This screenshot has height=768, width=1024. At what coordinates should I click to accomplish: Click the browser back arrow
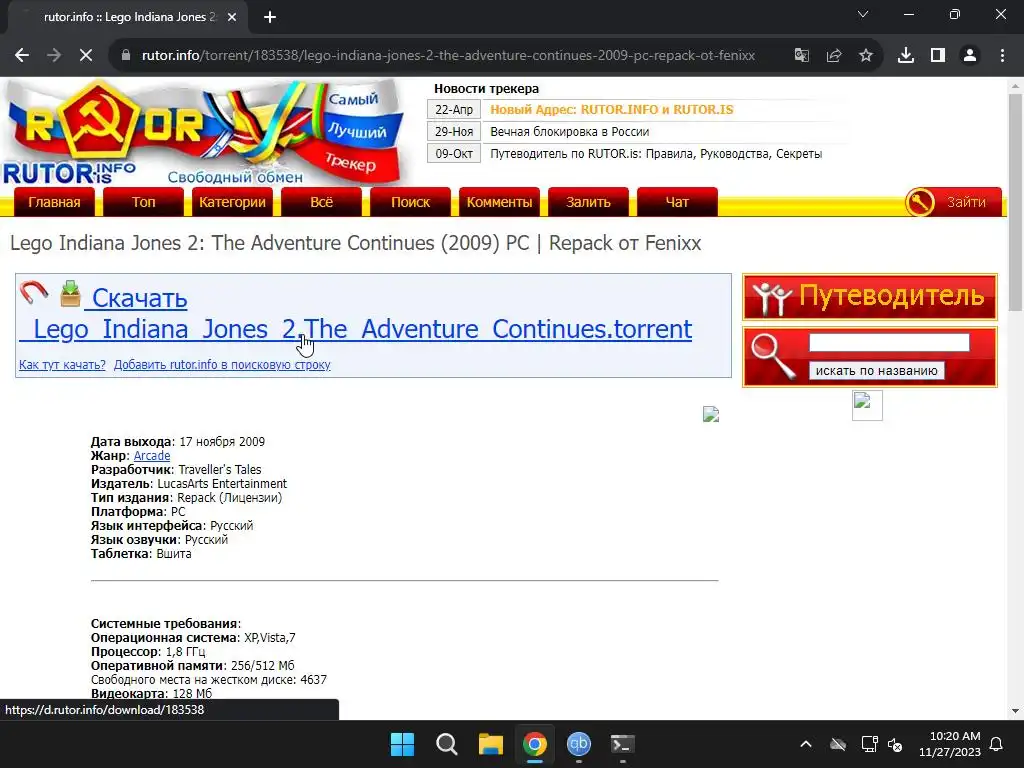22,56
